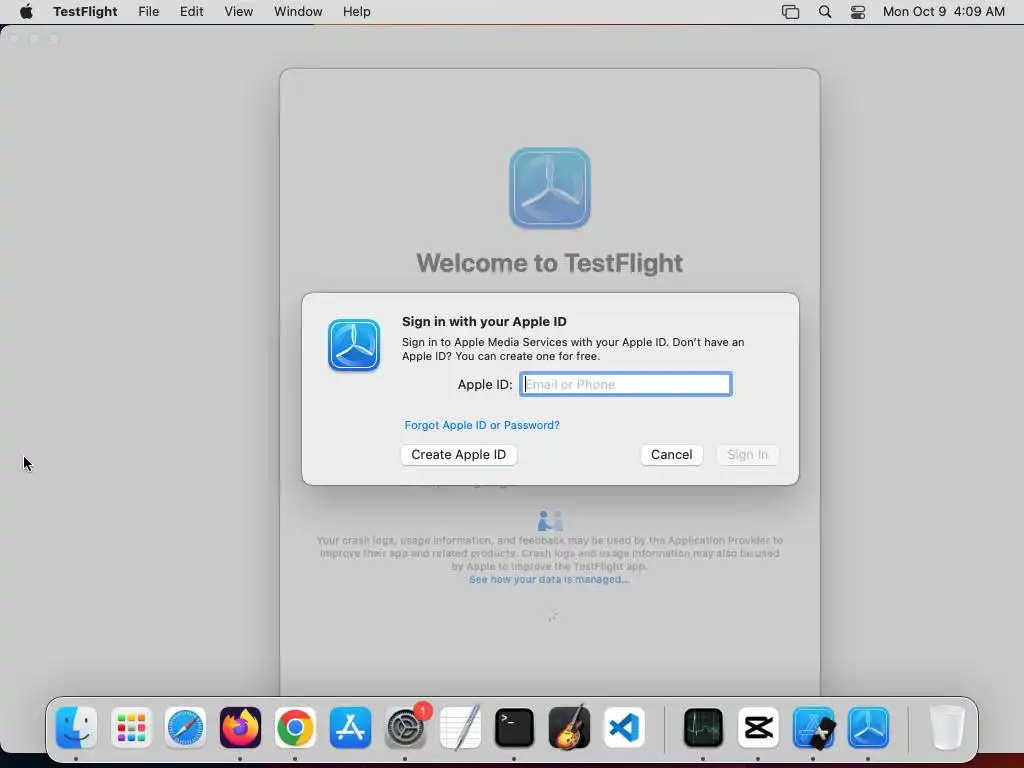Open System Settings with notification badge
This screenshot has height=768, width=1024.
406,728
